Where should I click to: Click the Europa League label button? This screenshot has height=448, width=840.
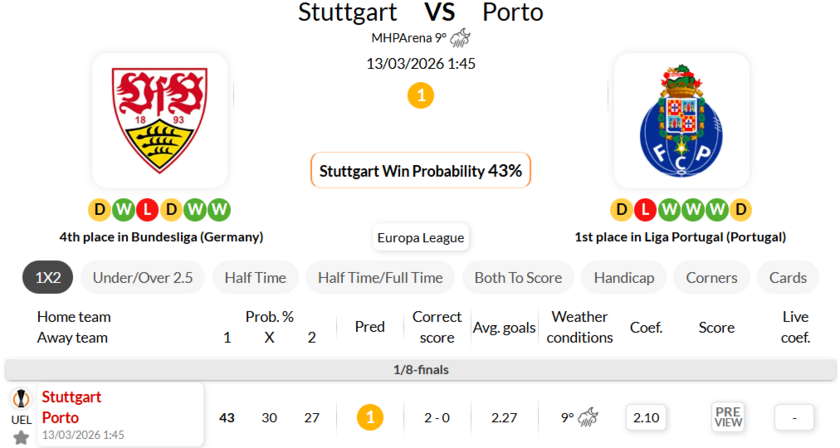tap(420, 238)
